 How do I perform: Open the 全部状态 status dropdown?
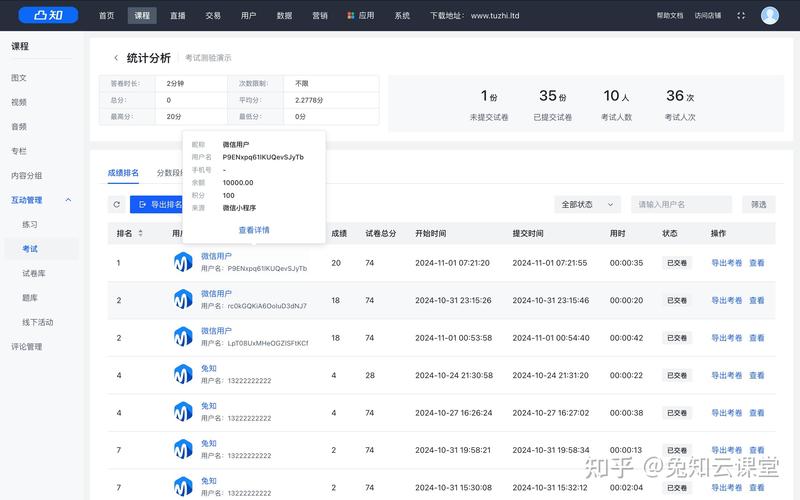pos(587,204)
